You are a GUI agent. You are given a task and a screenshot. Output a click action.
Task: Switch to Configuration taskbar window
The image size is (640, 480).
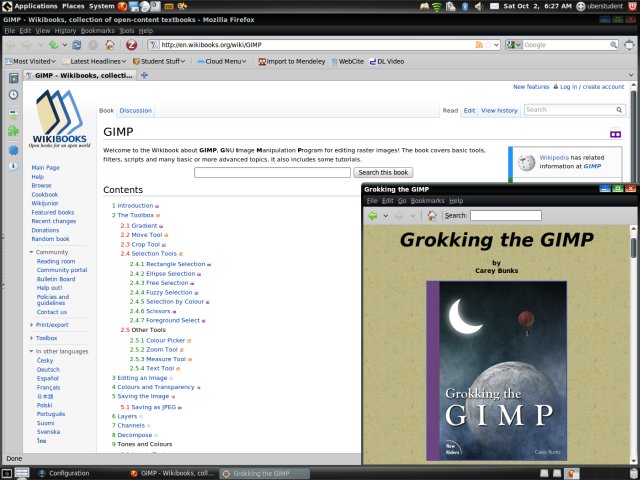click(64, 473)
